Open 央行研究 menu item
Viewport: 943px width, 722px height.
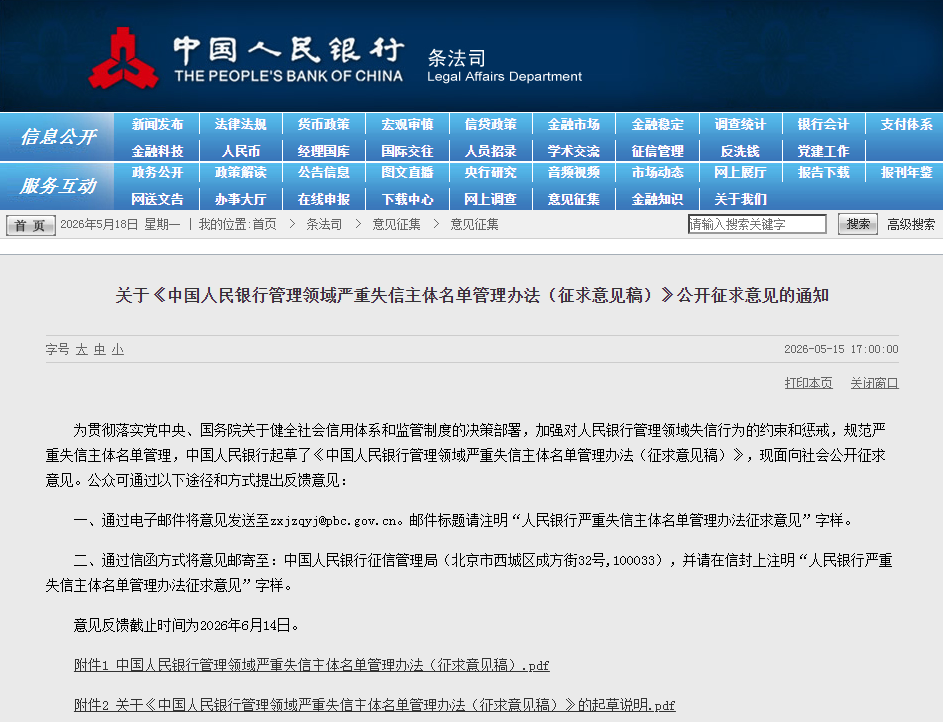point(491,173)
